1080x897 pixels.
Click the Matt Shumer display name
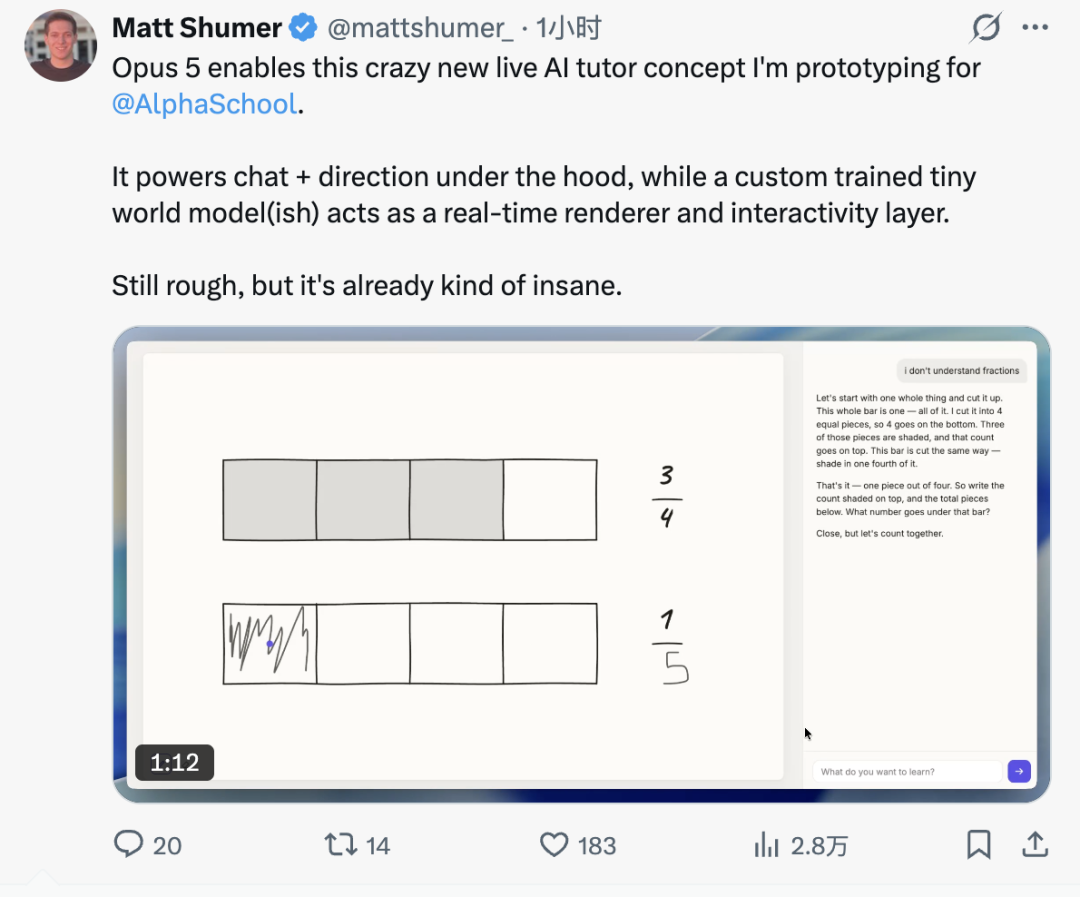(197, 28)
